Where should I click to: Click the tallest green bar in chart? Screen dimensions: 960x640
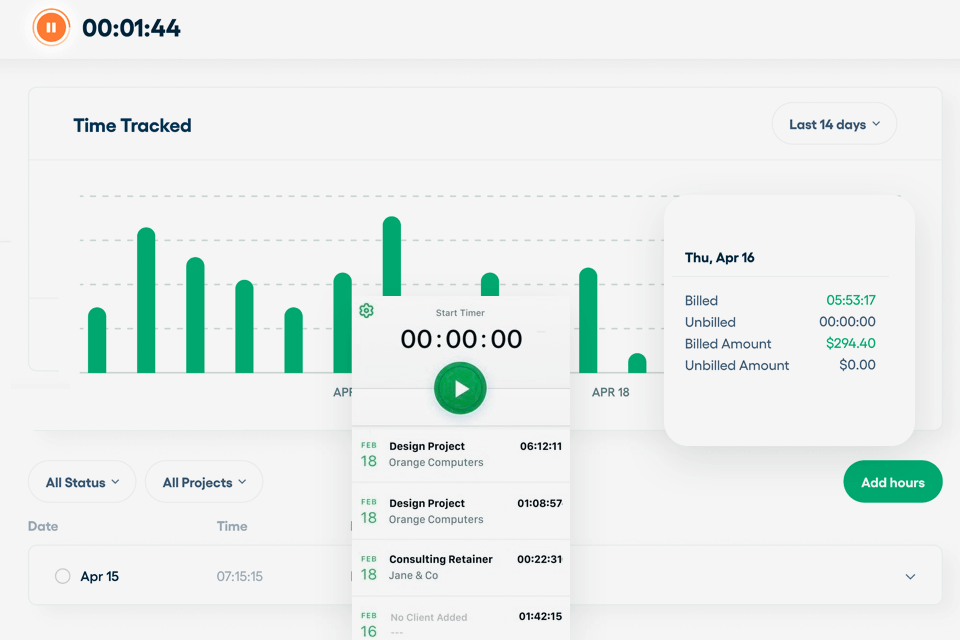[x=392, y=256]
